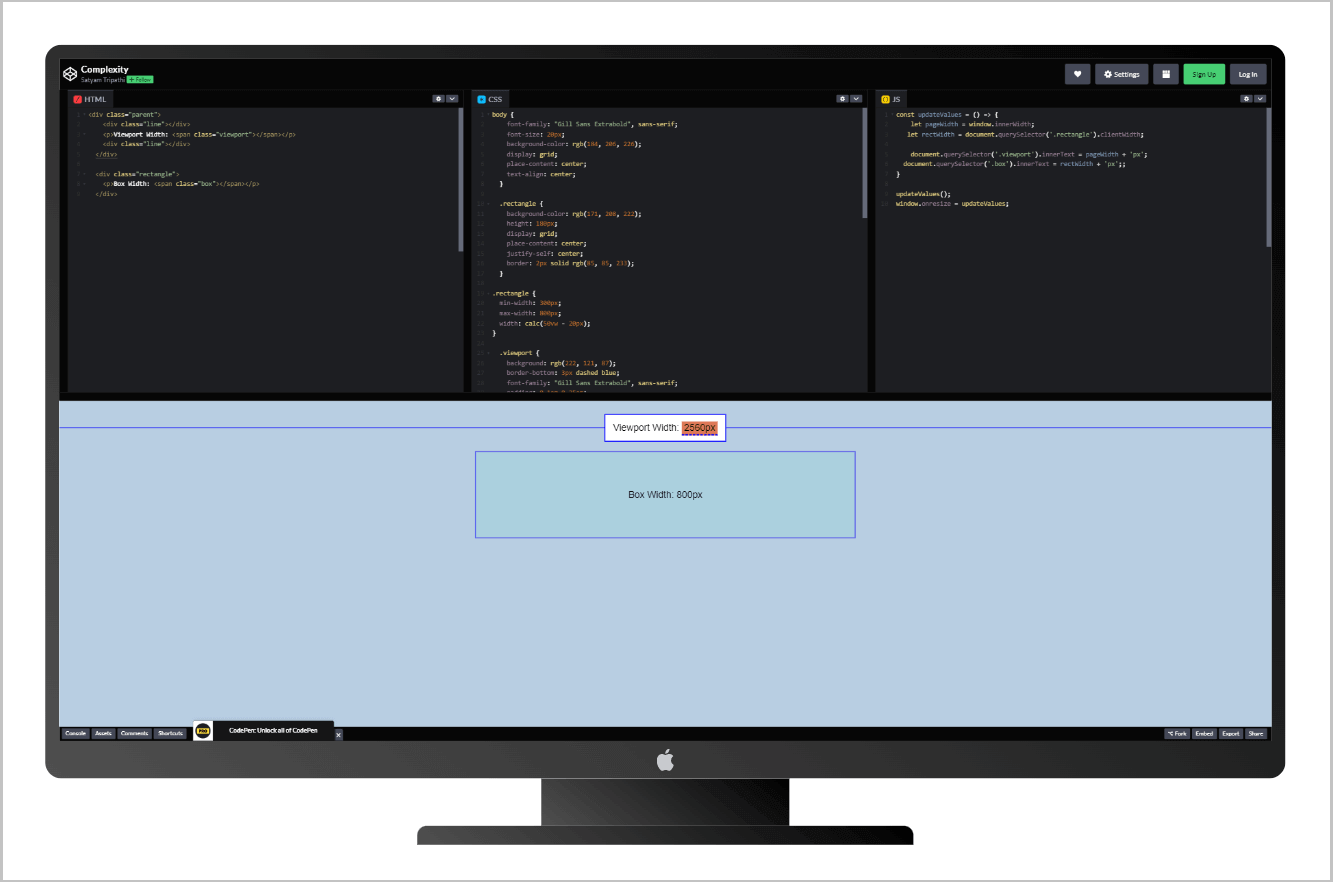Open JS editor gear settings

point(1246,99)
